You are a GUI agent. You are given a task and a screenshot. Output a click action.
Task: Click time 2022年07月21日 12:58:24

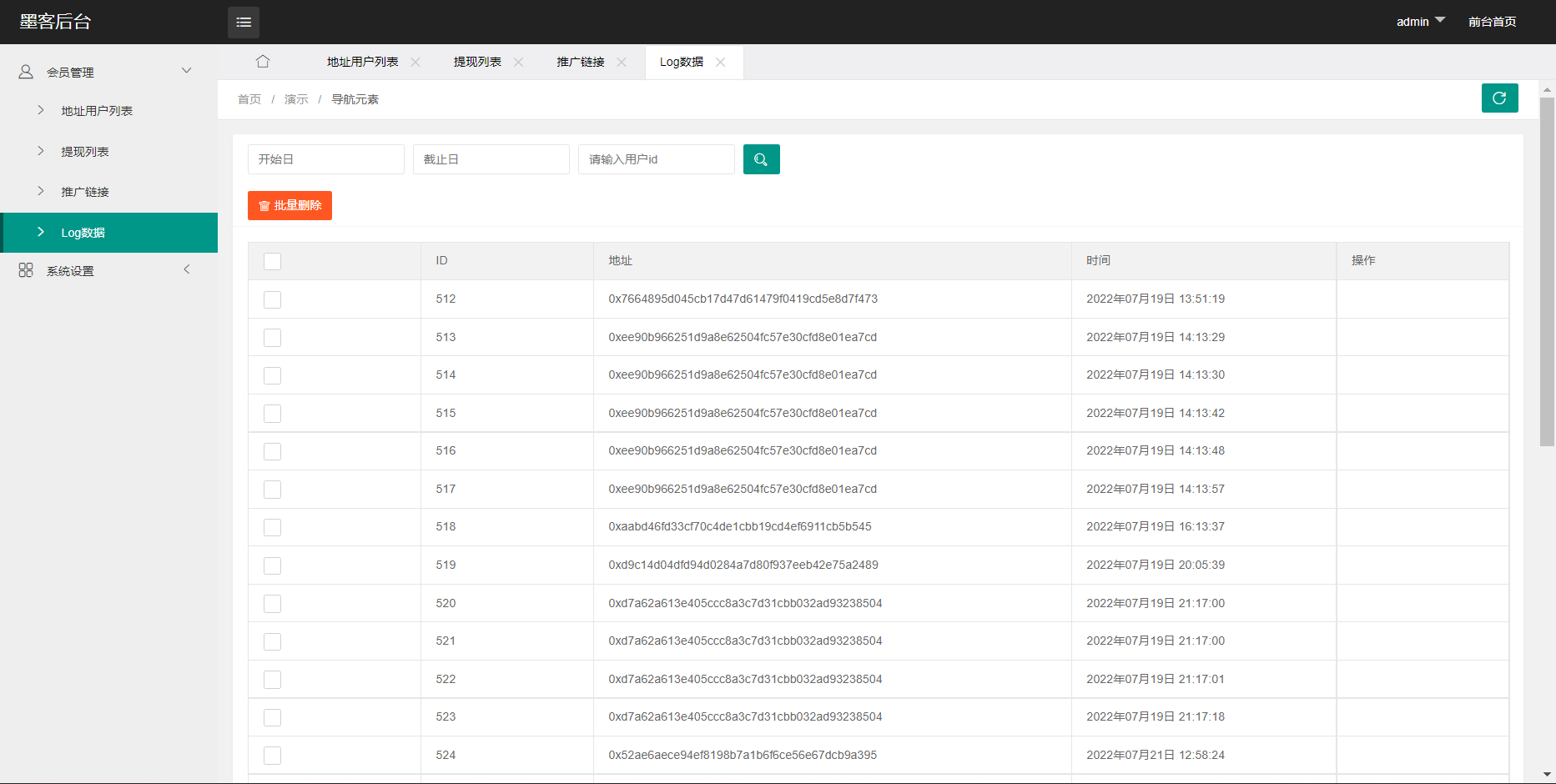tap(1156, 756)
